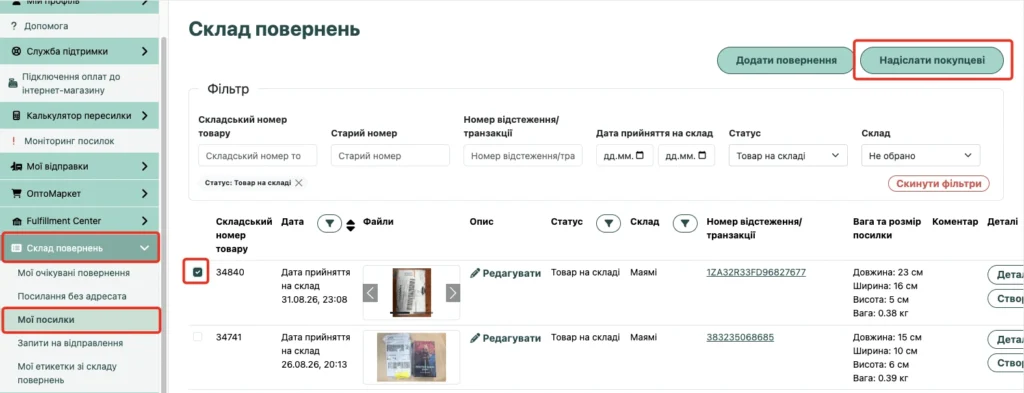Toggle Дата column sort arrows
1024x393 pixels.
tap(351, 225)
